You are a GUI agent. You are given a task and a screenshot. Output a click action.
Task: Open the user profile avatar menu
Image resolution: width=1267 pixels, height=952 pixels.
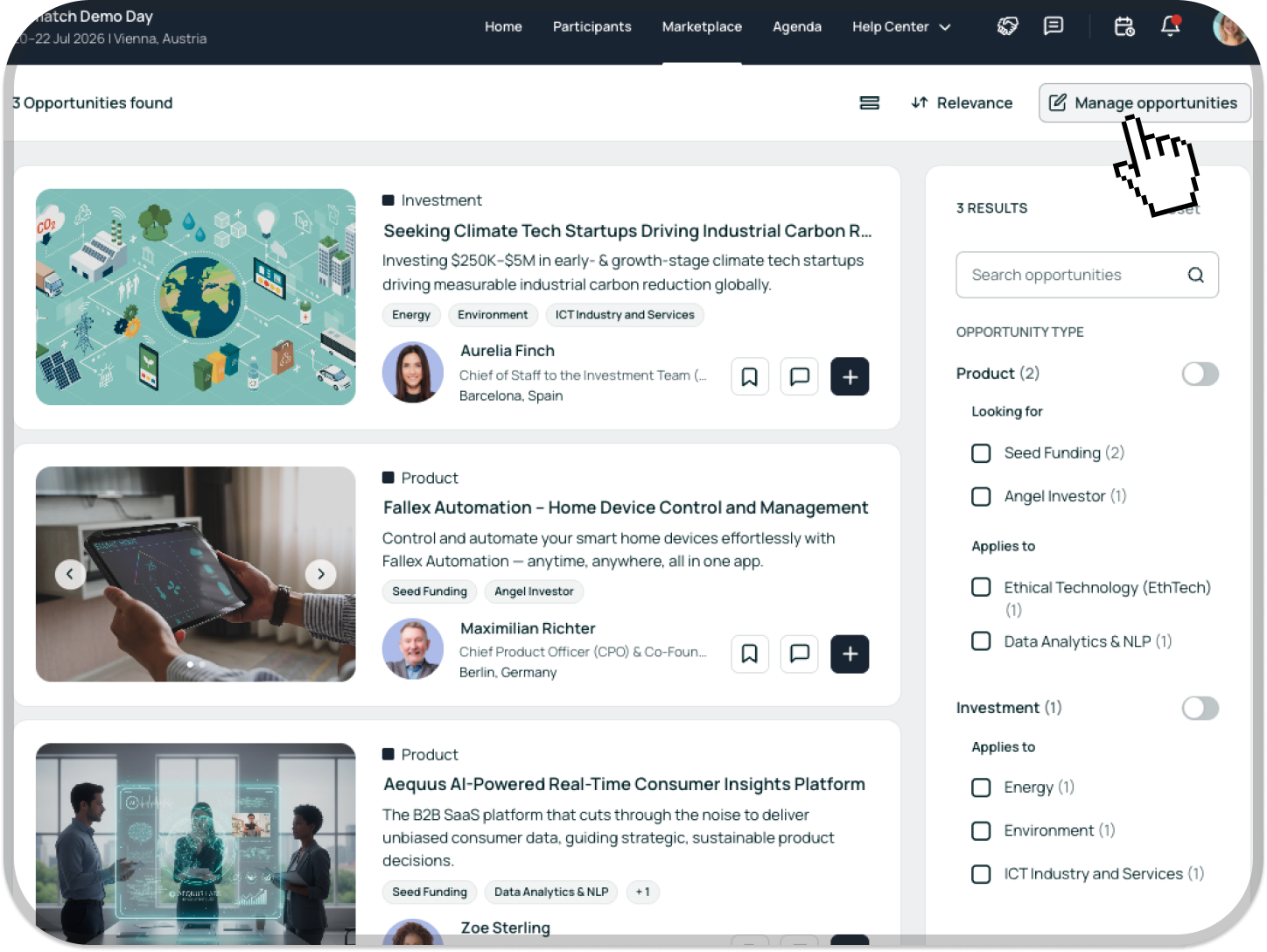1230,27
